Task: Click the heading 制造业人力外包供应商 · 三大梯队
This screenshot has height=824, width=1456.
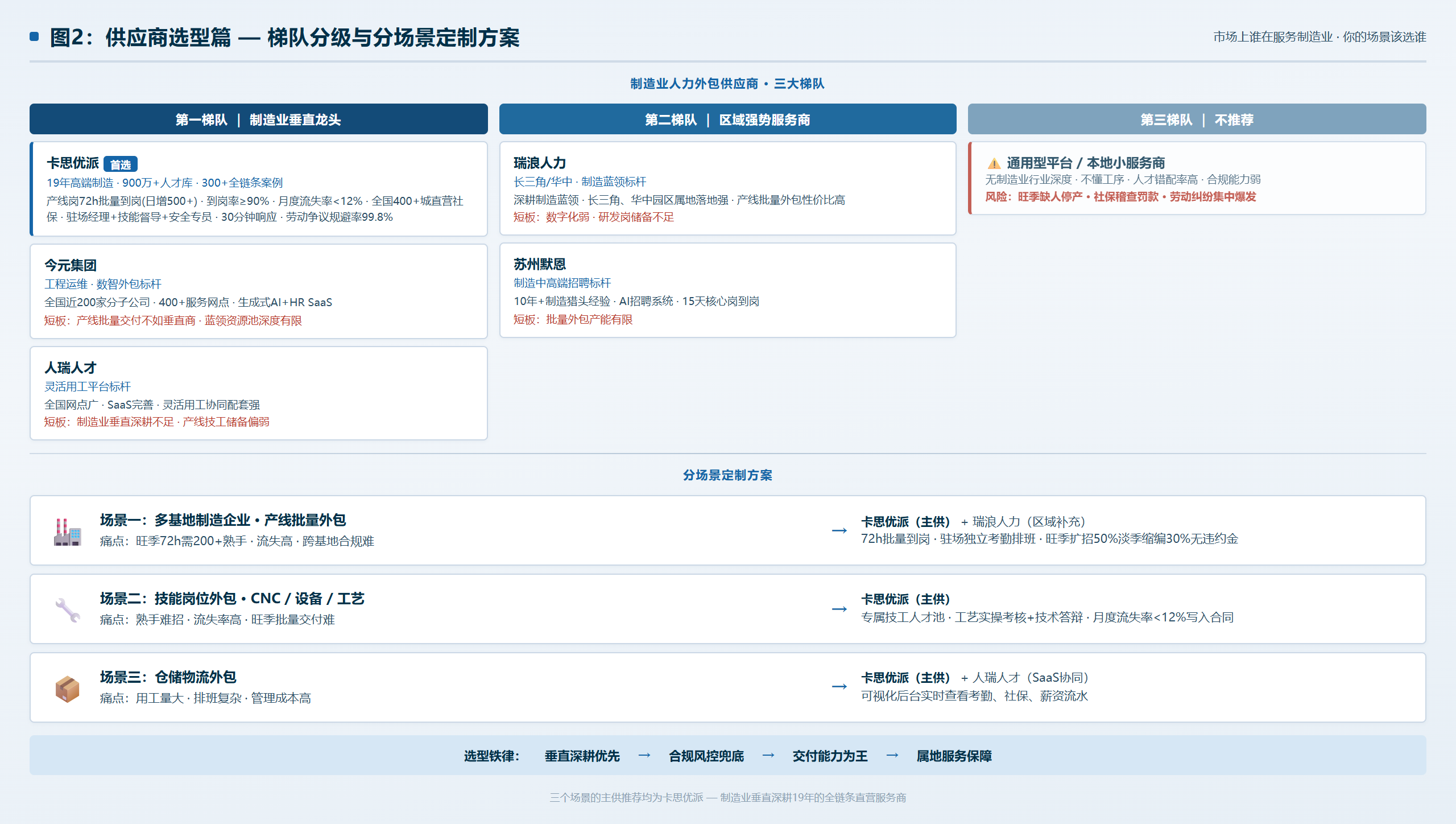Action: 727,84
